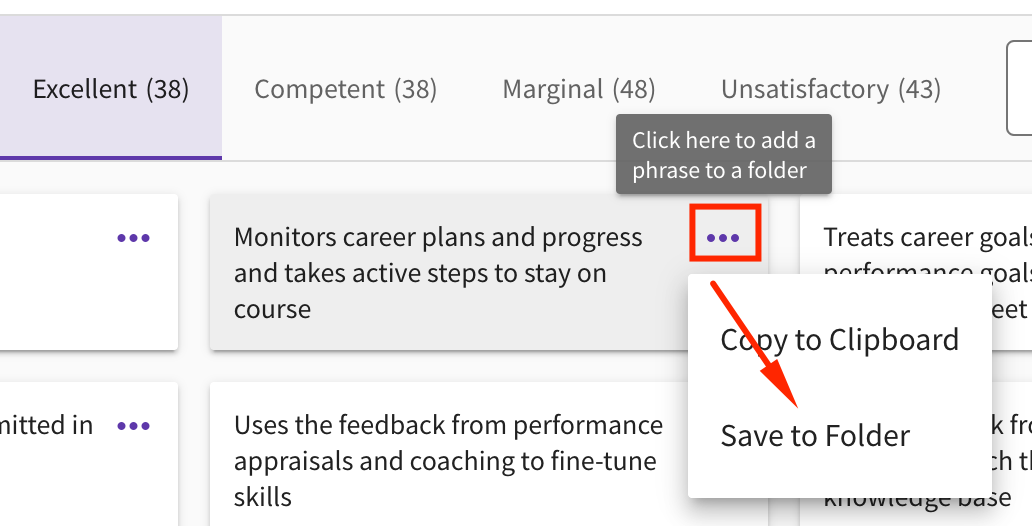The height and width of the screenshot is (526, 1032).
Task: Switch to the Unsatisfactory (43) tab
Action: [831, 89]
